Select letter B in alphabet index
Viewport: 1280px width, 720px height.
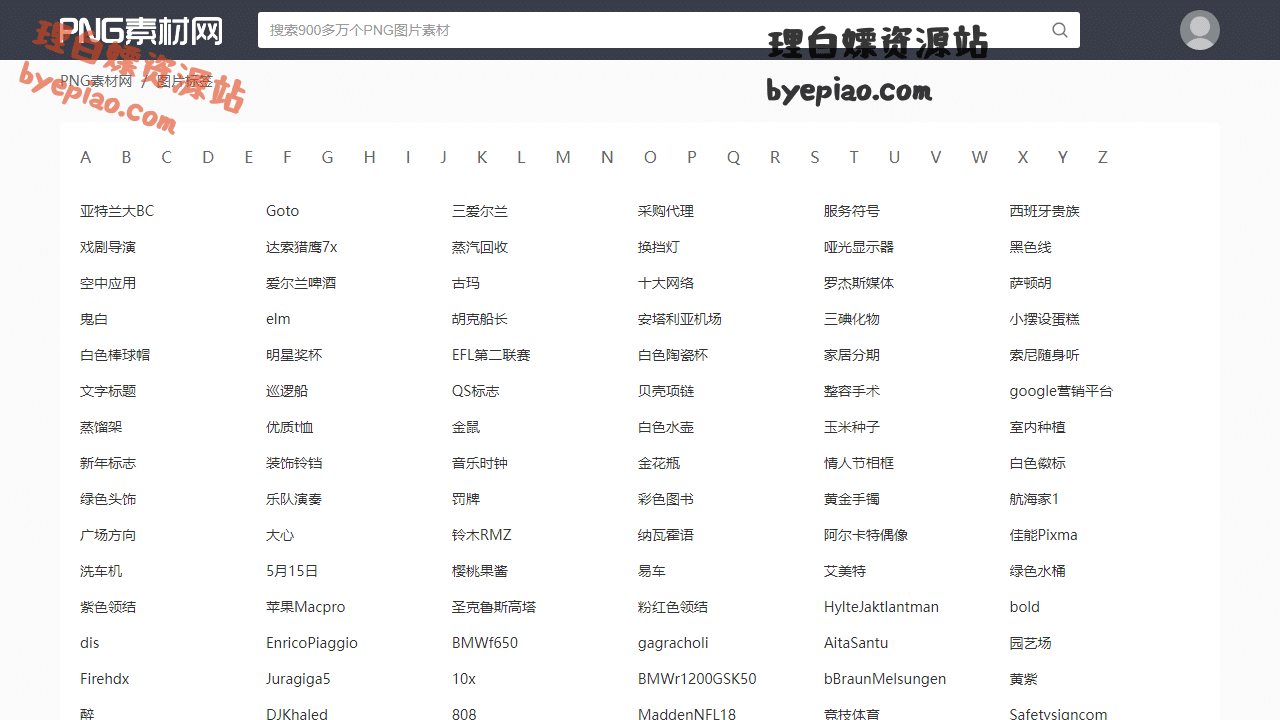(126, 157)
